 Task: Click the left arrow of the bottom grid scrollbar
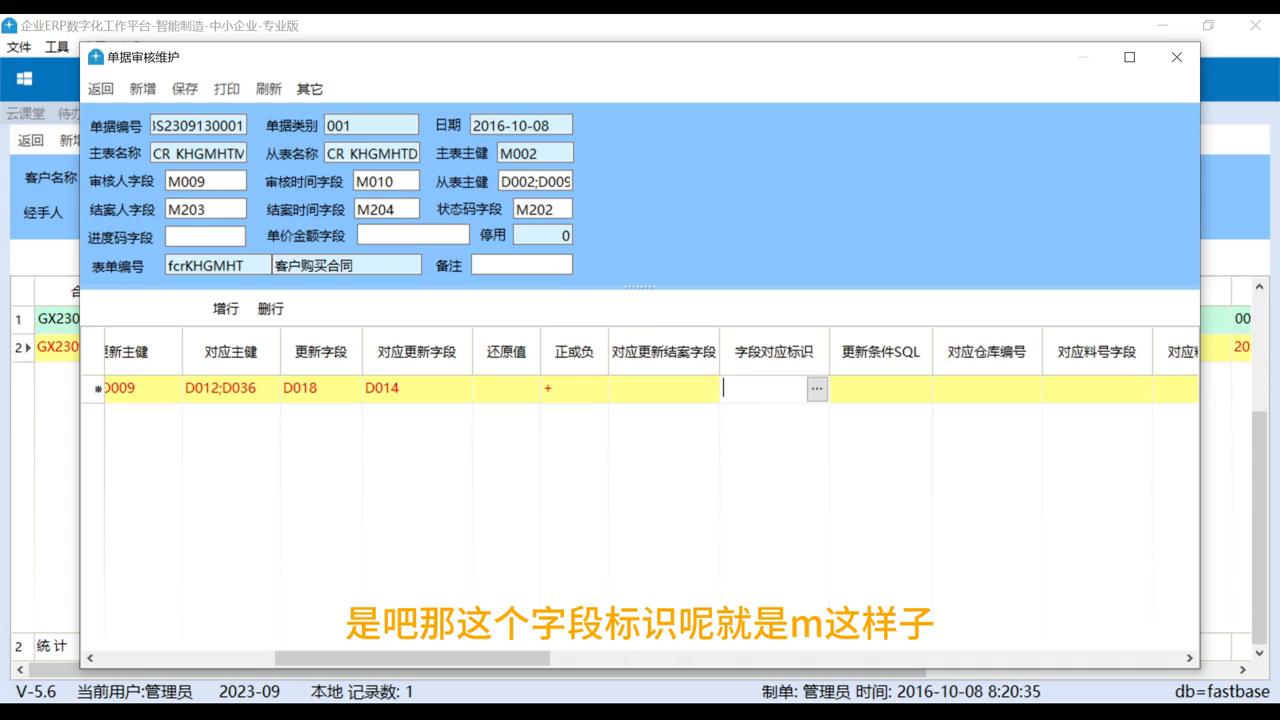89,658
